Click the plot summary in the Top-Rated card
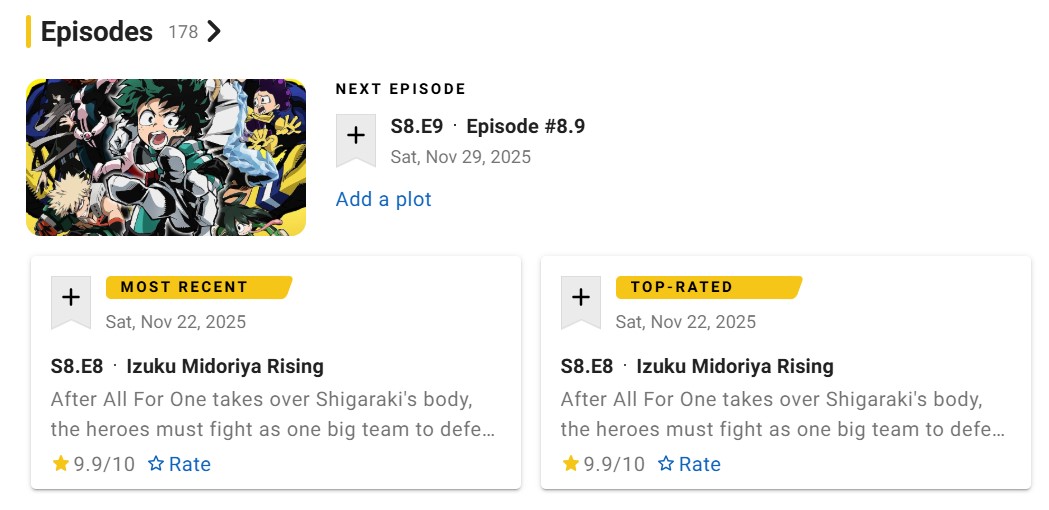Image resolution: width=1049 pixels, height=510 pixels. point(782,414)
